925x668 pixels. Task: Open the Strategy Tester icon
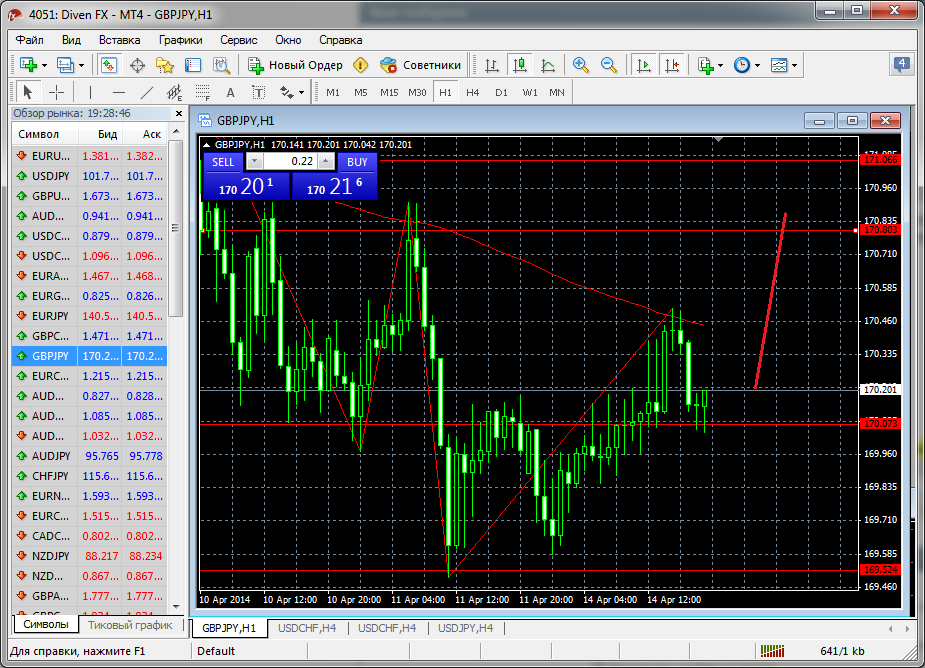tap(221, 65)
